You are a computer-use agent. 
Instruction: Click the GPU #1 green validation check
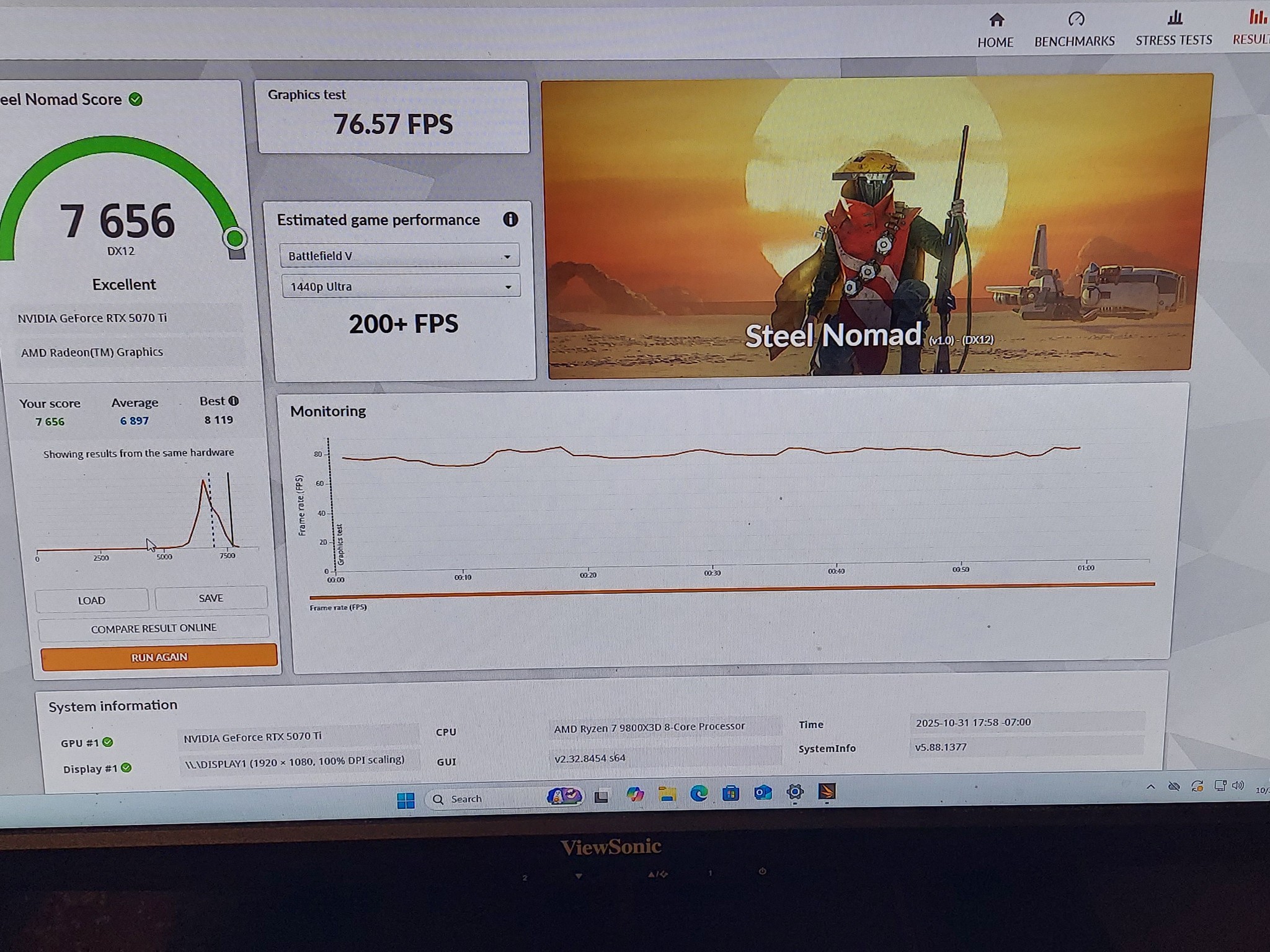click(x=108, y=742)
